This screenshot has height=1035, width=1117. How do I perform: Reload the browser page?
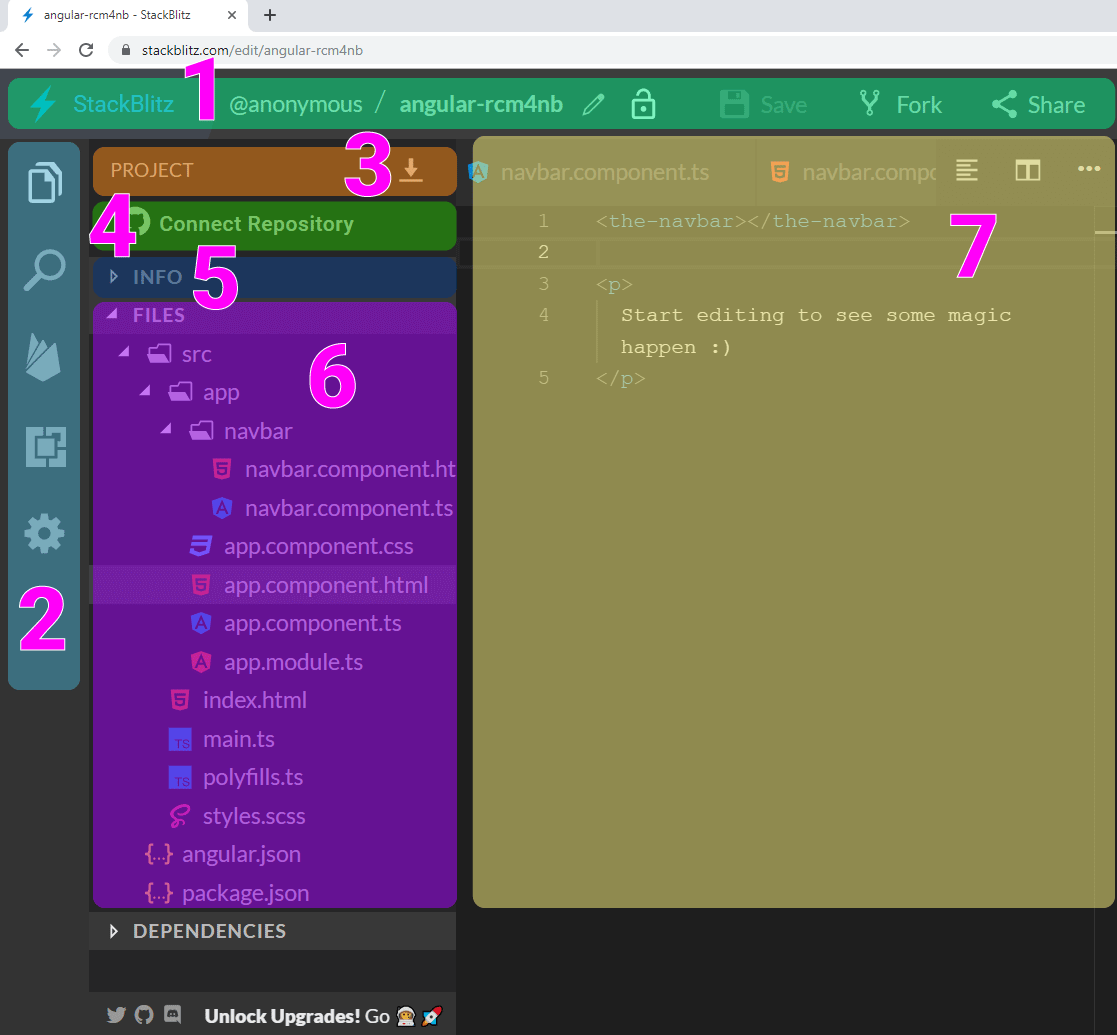tap(86, 50)
